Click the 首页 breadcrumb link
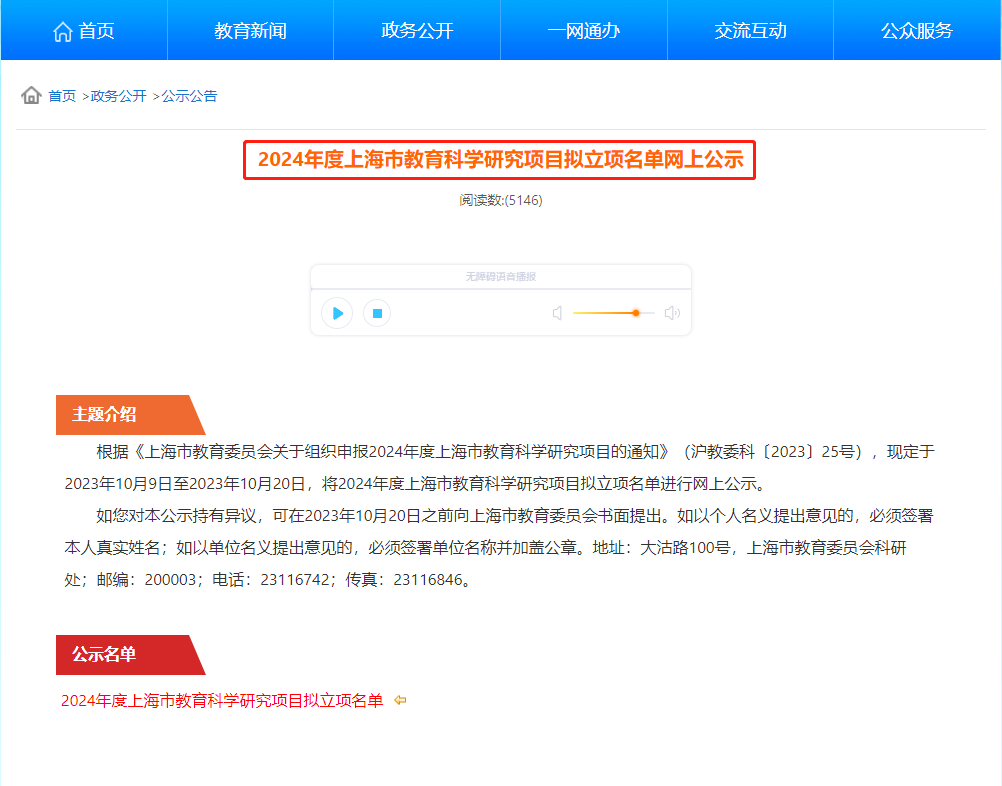1002x786 pixels. 62,96
